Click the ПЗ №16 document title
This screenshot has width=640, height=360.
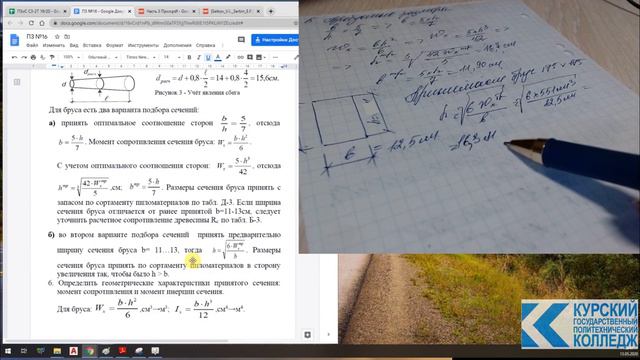(x=37, y=37)
